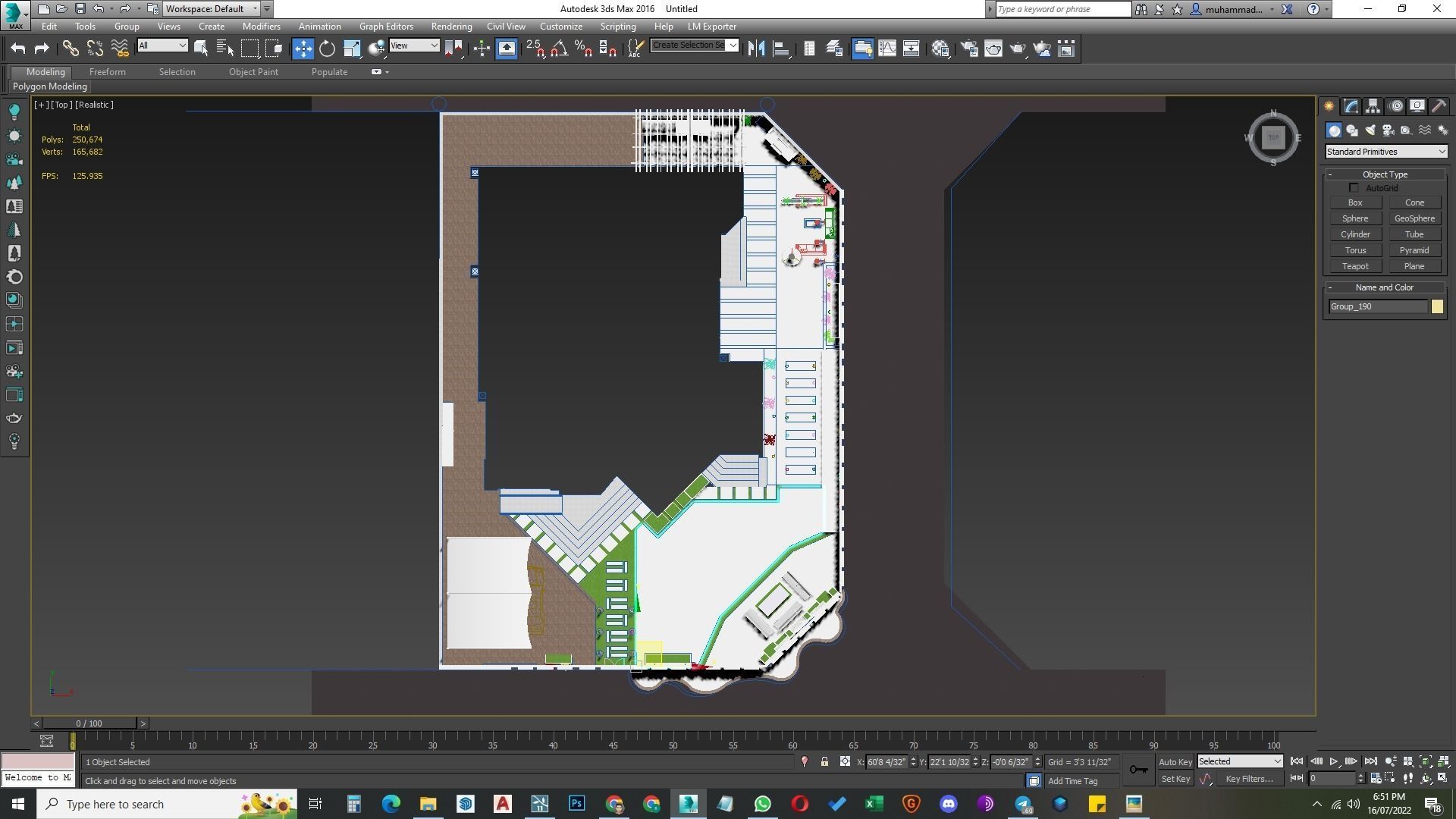Open the Curve Editor icon
This screenshot has height=819, width=1456.
click(x=887, y=49)
